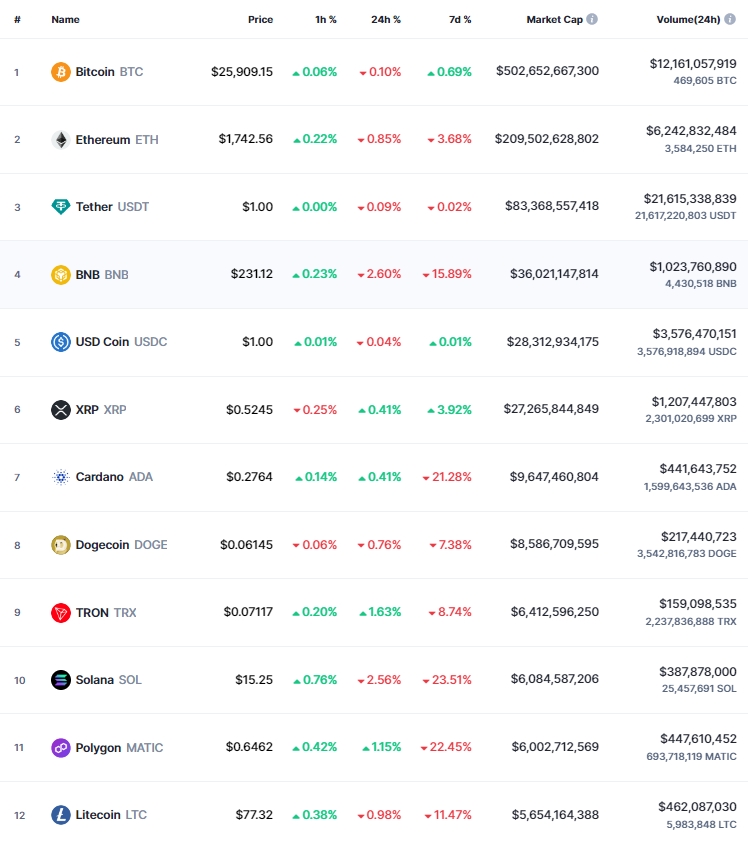Click the Dogecoin logo icon

click(x=61, y=545)
